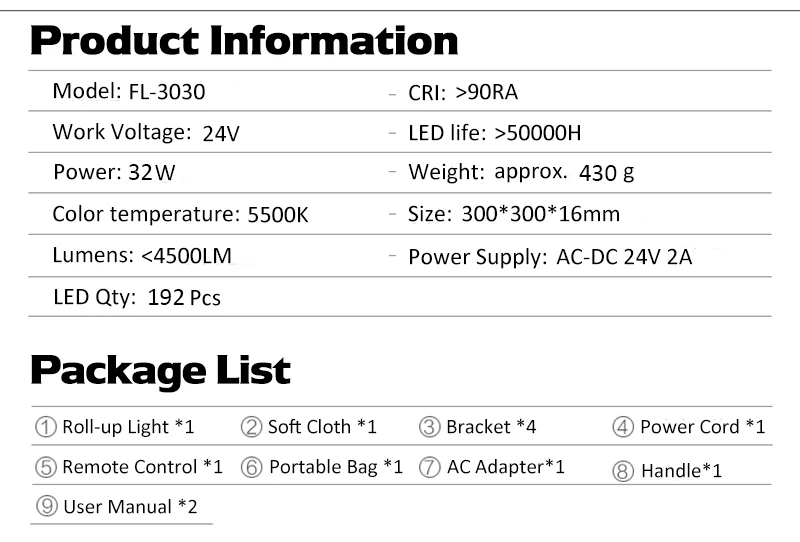Click the circled number 7 icon

430,467
